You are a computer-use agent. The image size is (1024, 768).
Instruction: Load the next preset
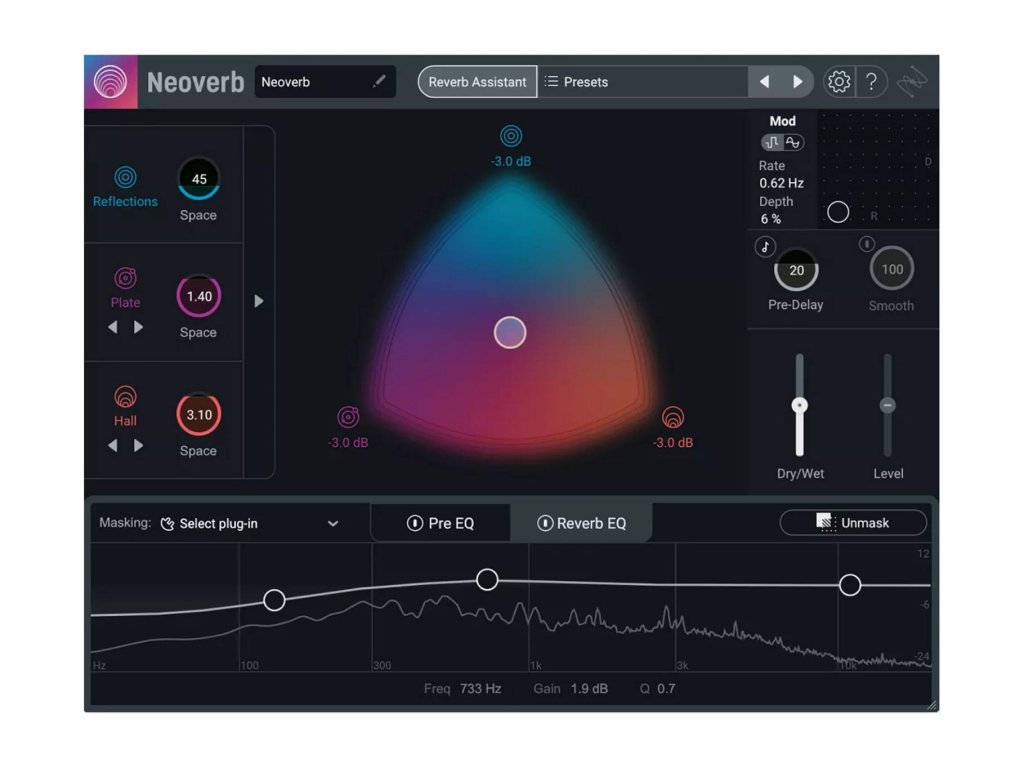[797, 82]
